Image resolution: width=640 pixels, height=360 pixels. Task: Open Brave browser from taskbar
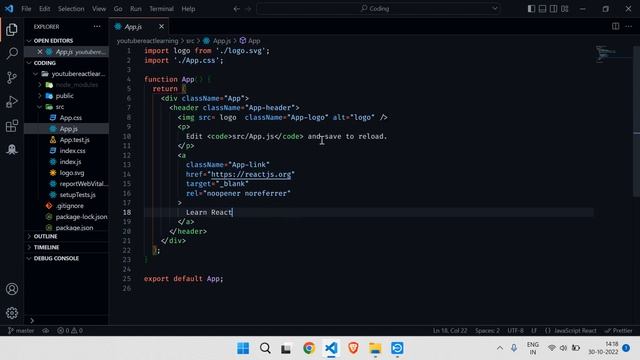point(353,348)
